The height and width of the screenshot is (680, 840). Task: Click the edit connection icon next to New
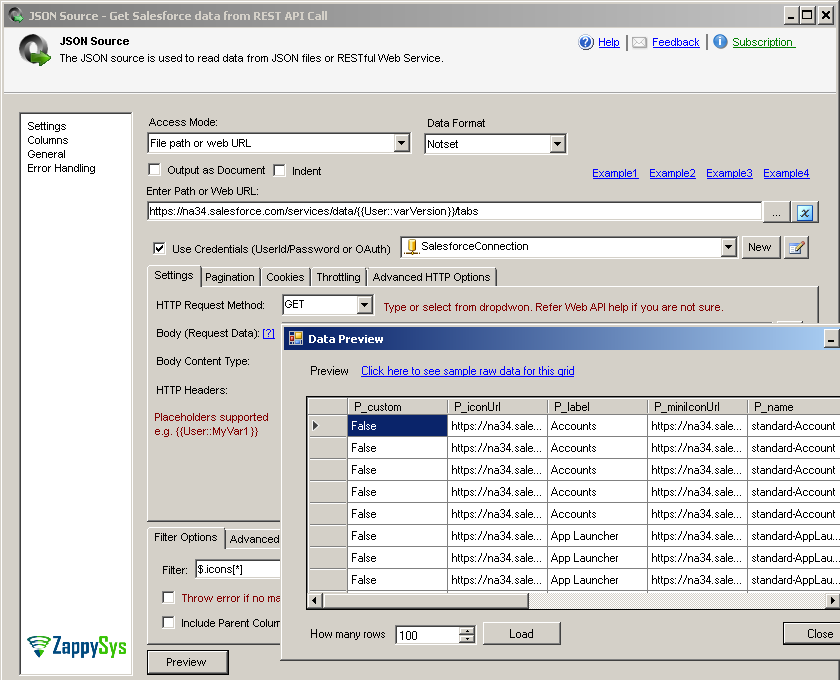point(796,248)
